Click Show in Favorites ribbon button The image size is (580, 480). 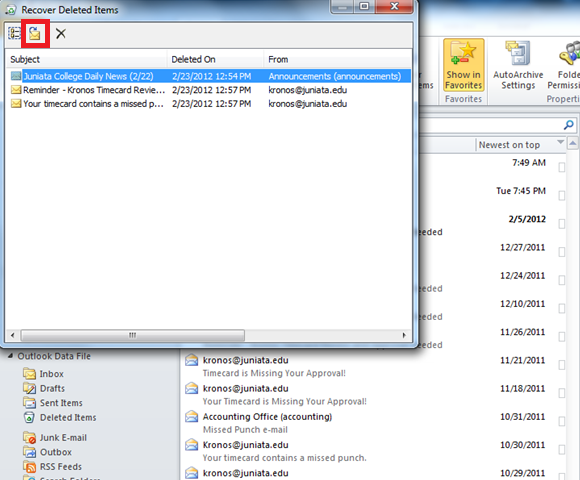463,66
